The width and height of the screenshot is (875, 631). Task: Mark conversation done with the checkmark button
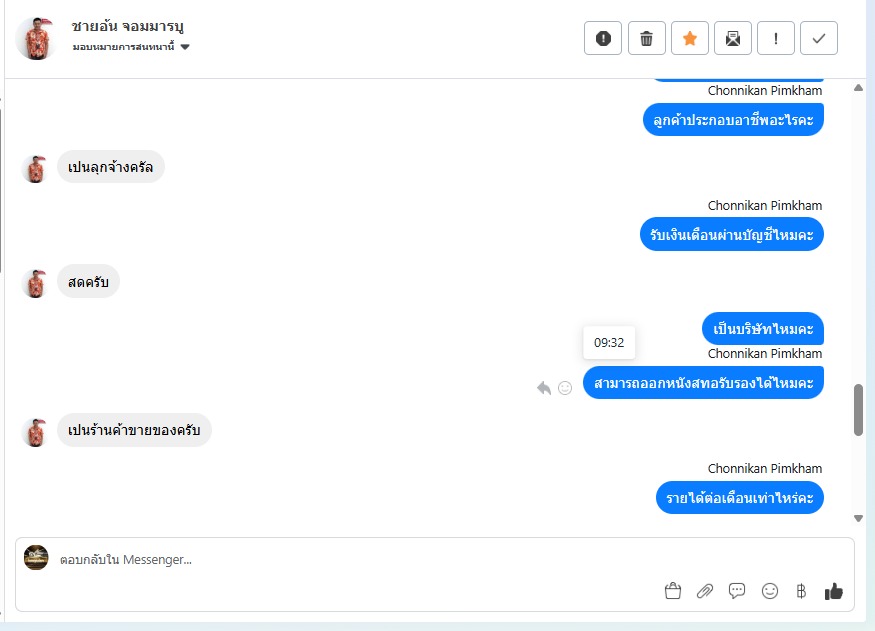[819, 38]
